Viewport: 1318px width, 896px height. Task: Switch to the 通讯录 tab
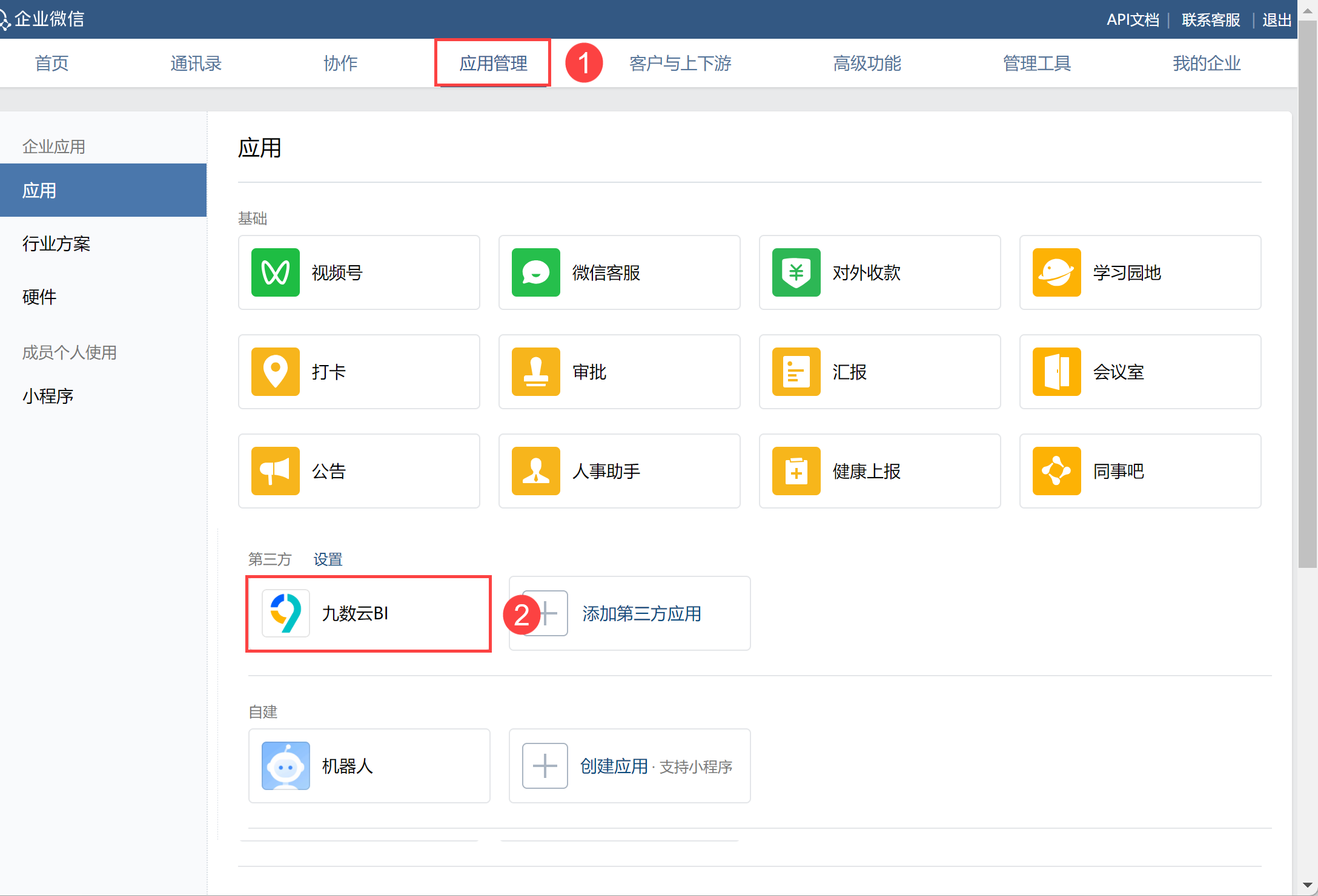tap(196, 63)
